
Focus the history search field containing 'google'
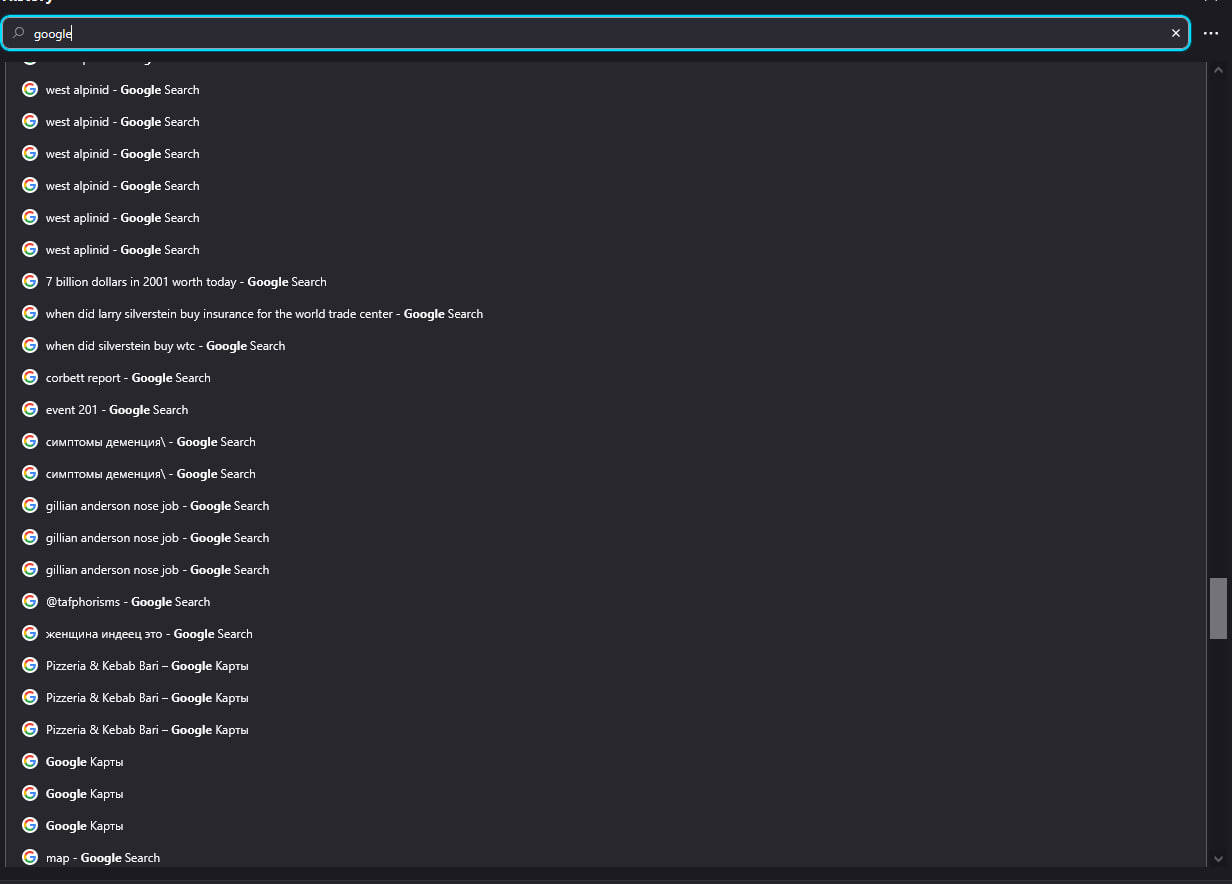[x=596, y=33]
